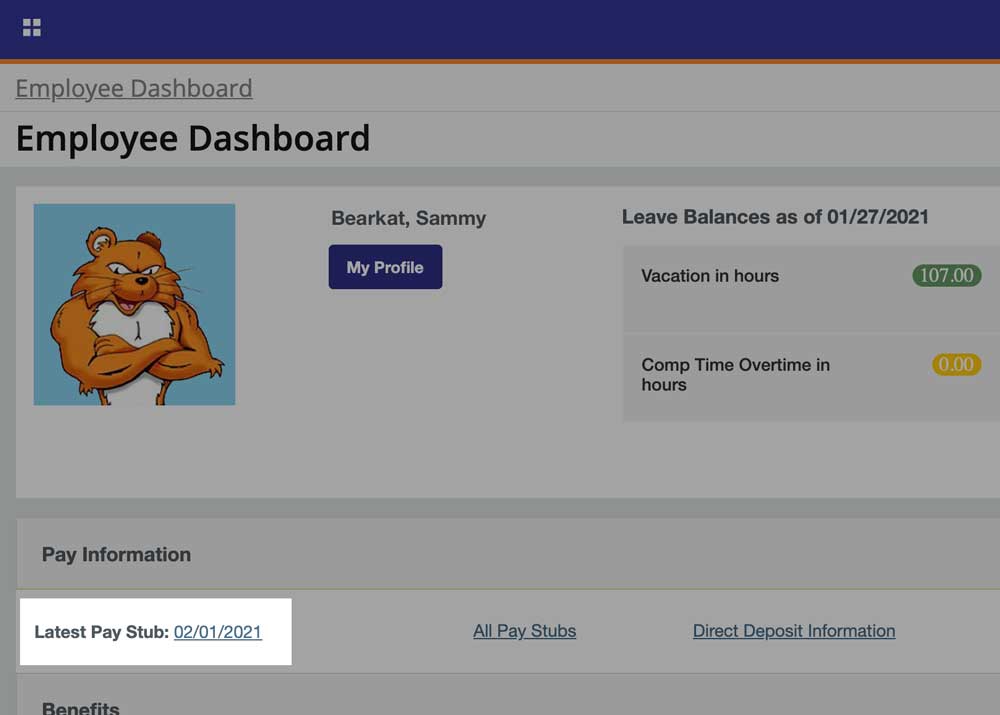Screen dimensions: 1000x715
Task: Open Direct Deposit Information
Action: pyautogui.click(x=794, y=630)
